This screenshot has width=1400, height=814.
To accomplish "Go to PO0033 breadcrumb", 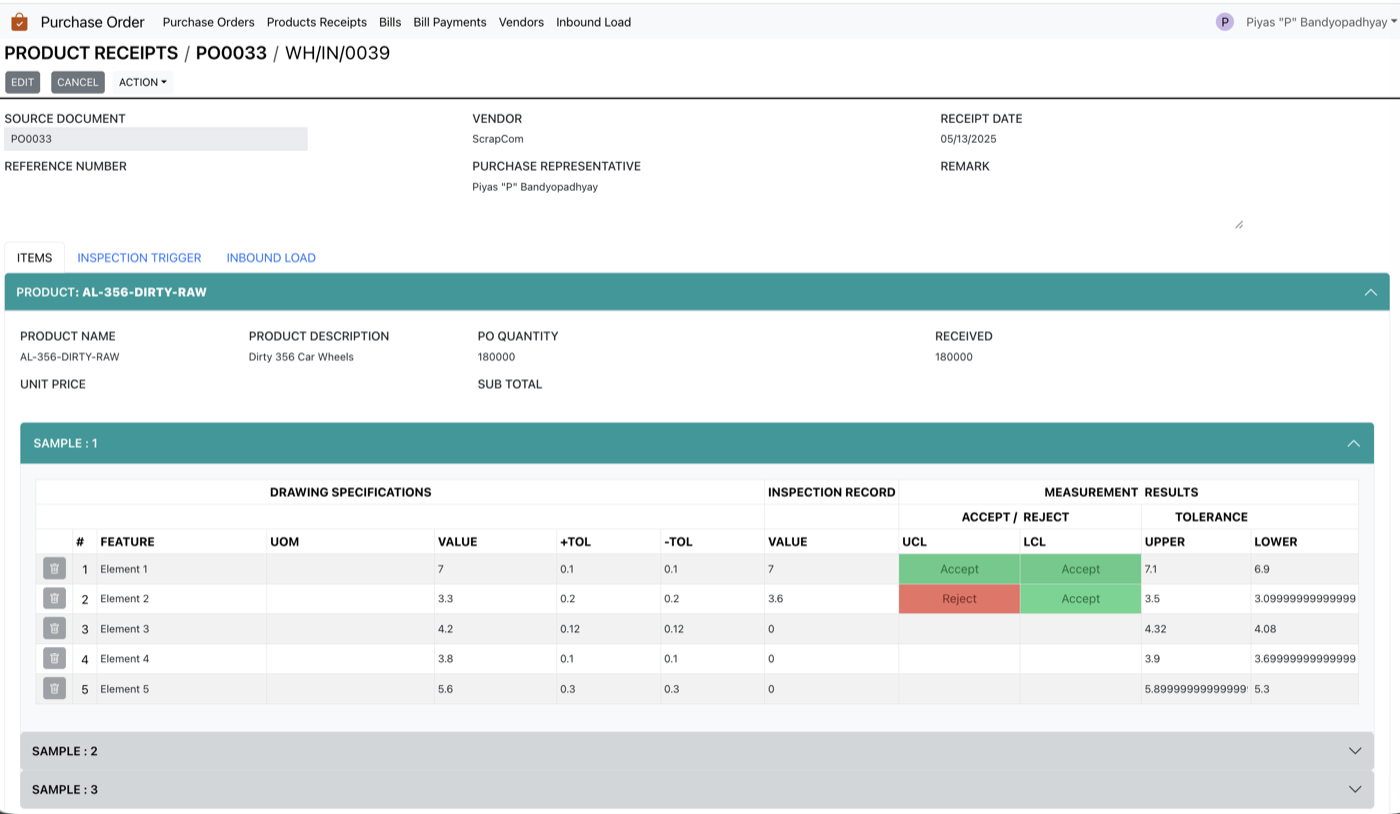I will (231, 53).
